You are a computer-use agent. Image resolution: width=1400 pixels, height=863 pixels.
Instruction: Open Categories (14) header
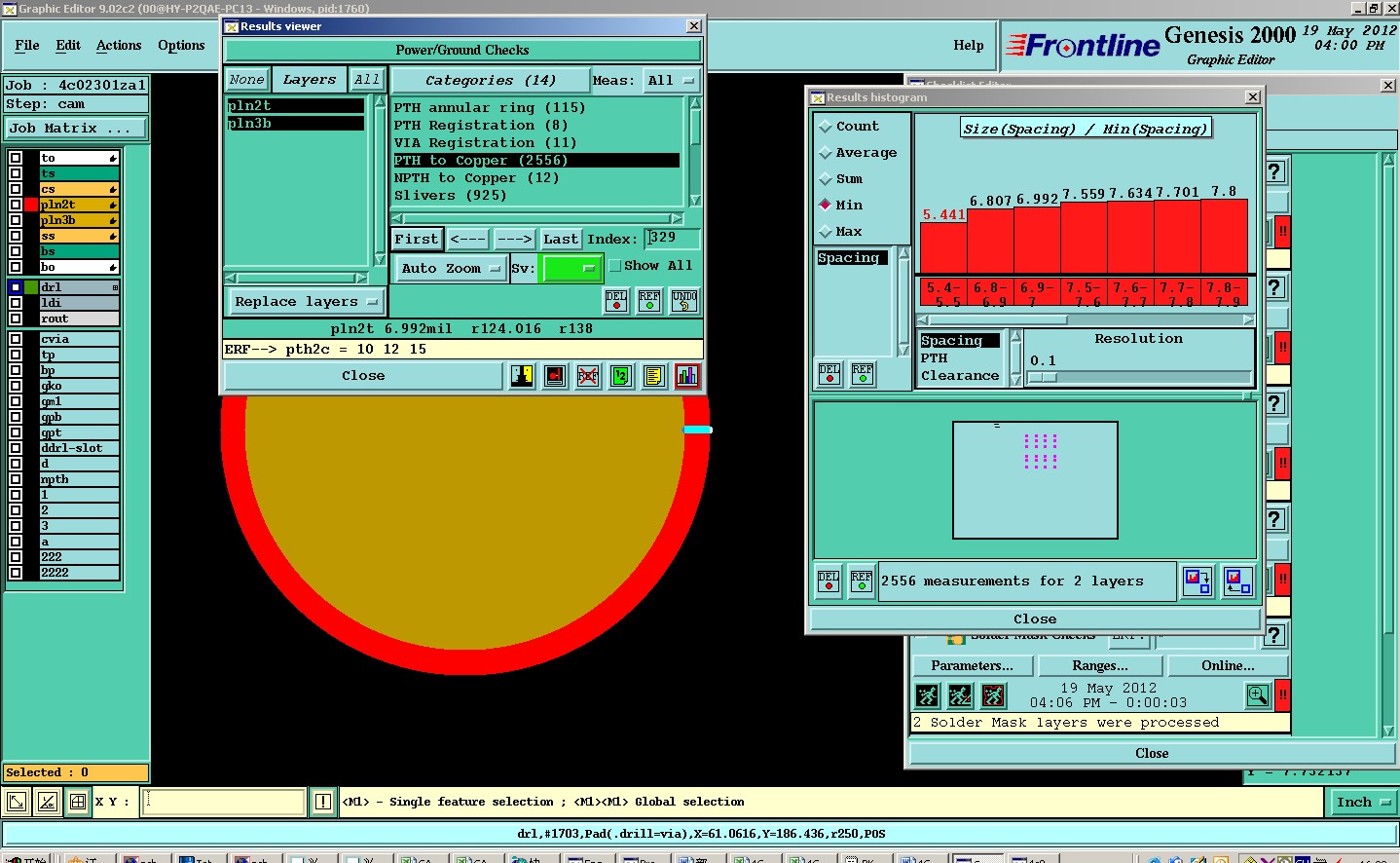491,80
